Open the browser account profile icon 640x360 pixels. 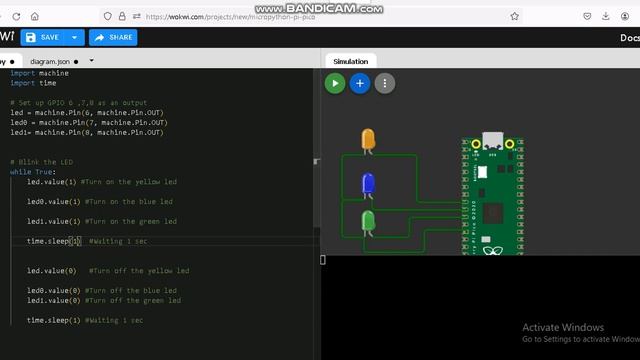624,16
